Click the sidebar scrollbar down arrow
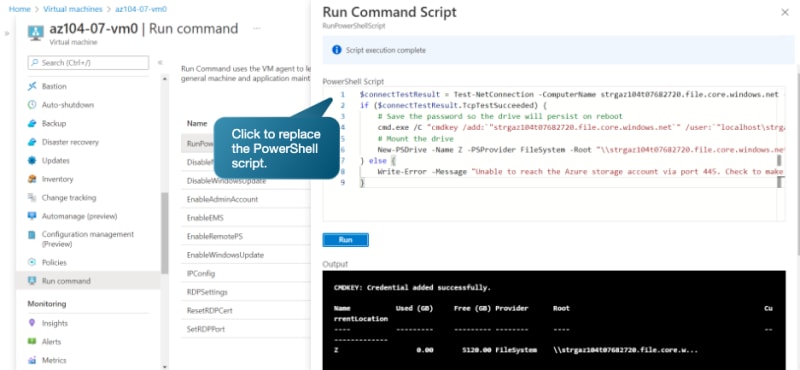The width and height of the screenshot is (800, 370). (x=164, y=366)
